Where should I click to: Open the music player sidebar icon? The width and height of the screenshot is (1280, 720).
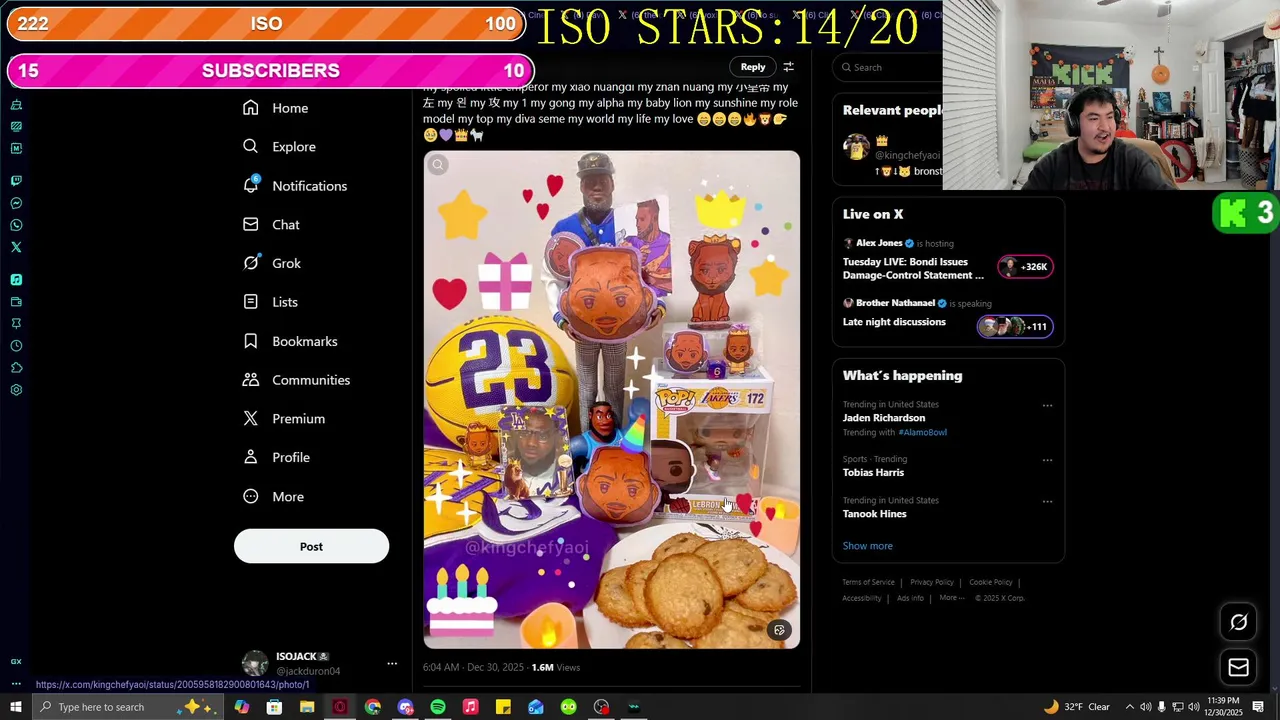click(x=16, y=280)
